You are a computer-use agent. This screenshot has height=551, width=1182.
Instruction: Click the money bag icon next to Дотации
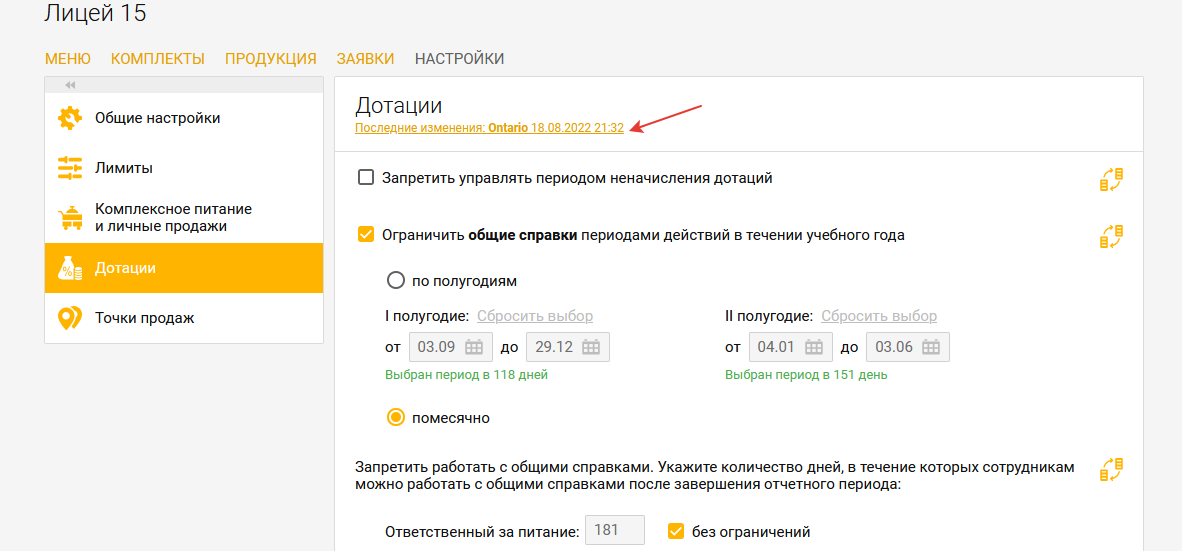70,268
